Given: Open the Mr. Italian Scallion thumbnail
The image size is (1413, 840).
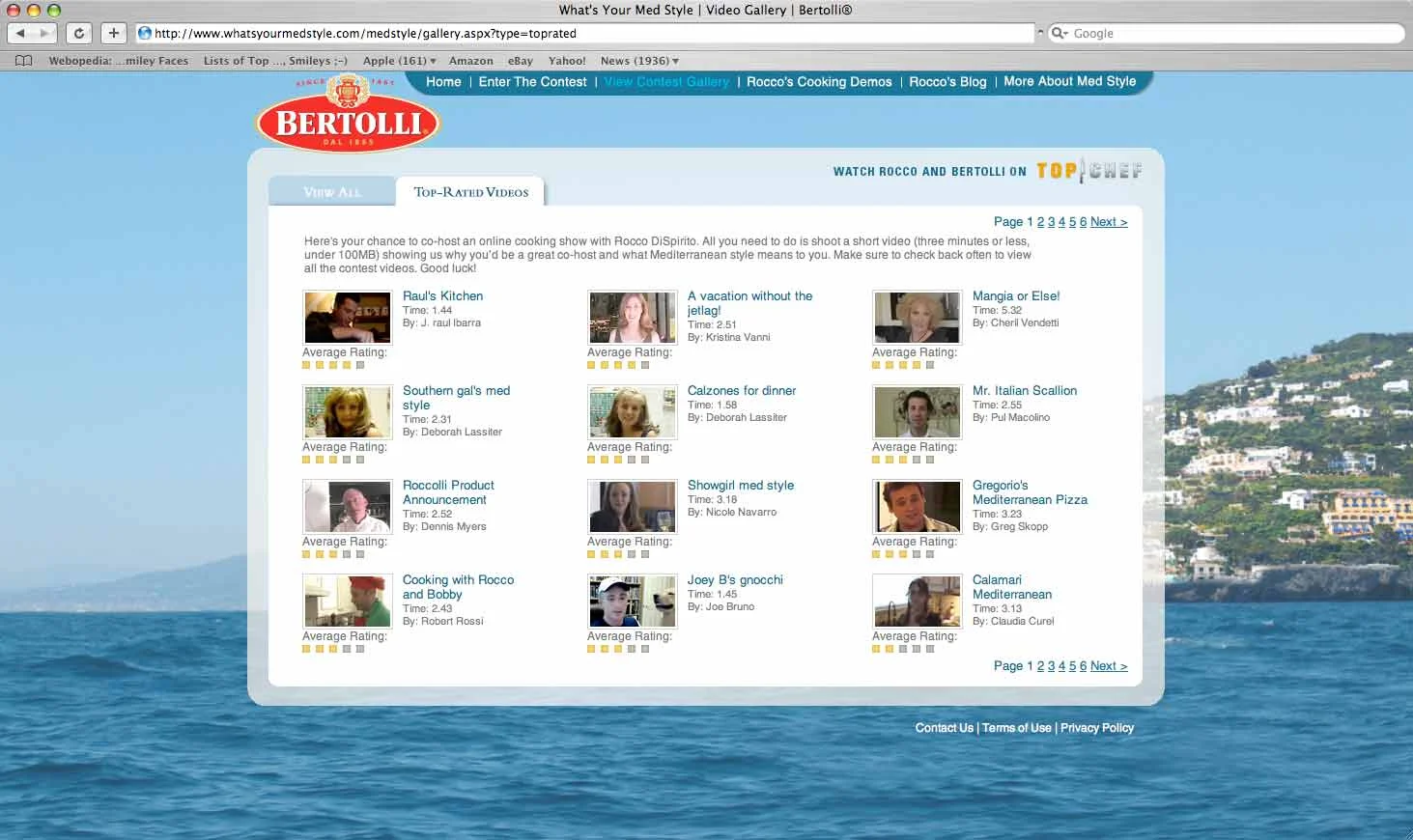Looking at the screenshot, I should [918, 412].
